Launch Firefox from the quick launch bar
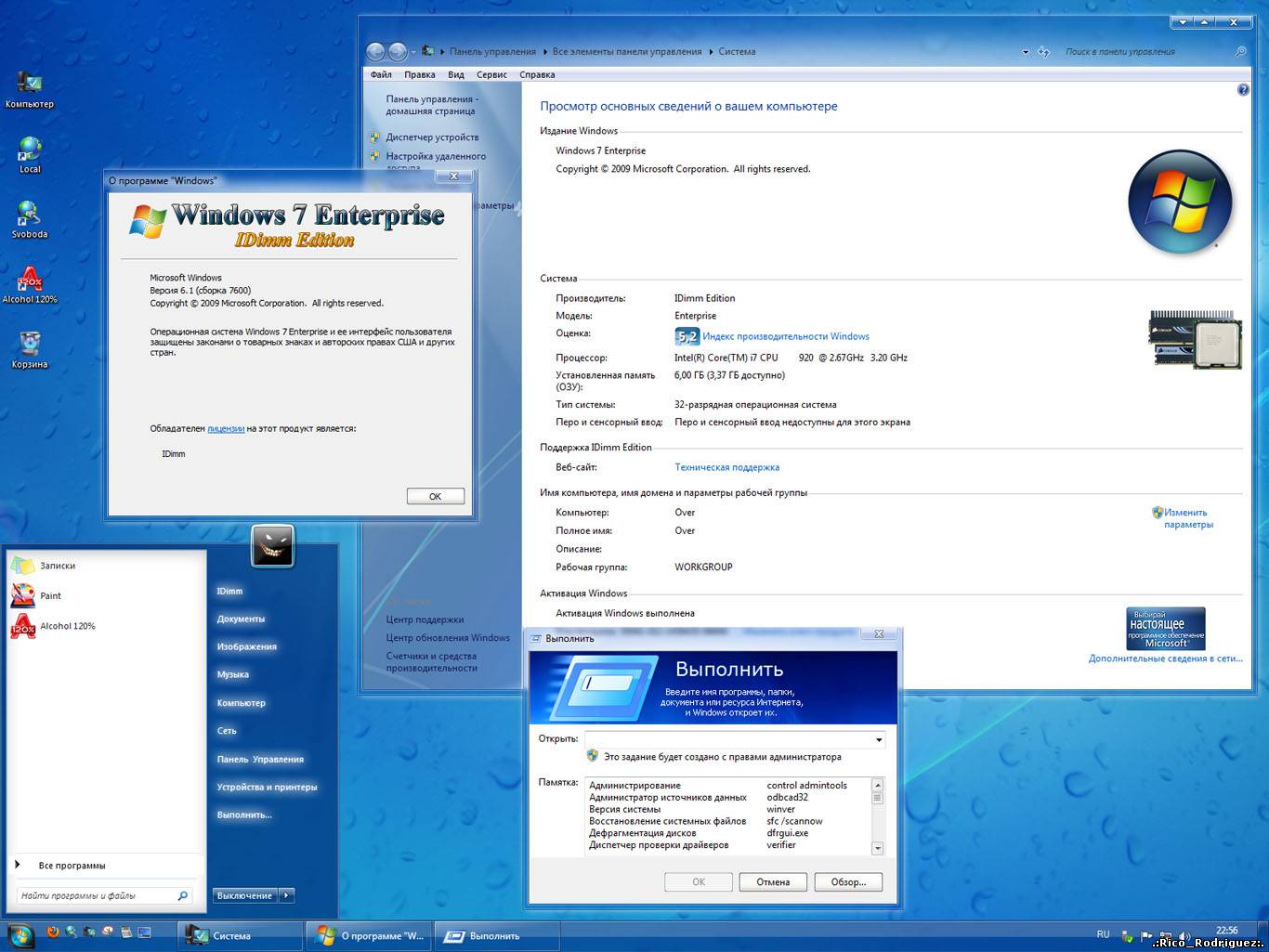Image resolution: width=1269 pixels, height=952 pixels. (x=53, y=932)
